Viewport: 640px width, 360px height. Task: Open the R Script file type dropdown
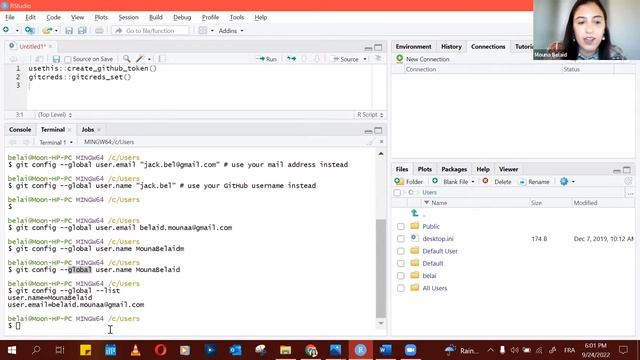pos(370,115)
